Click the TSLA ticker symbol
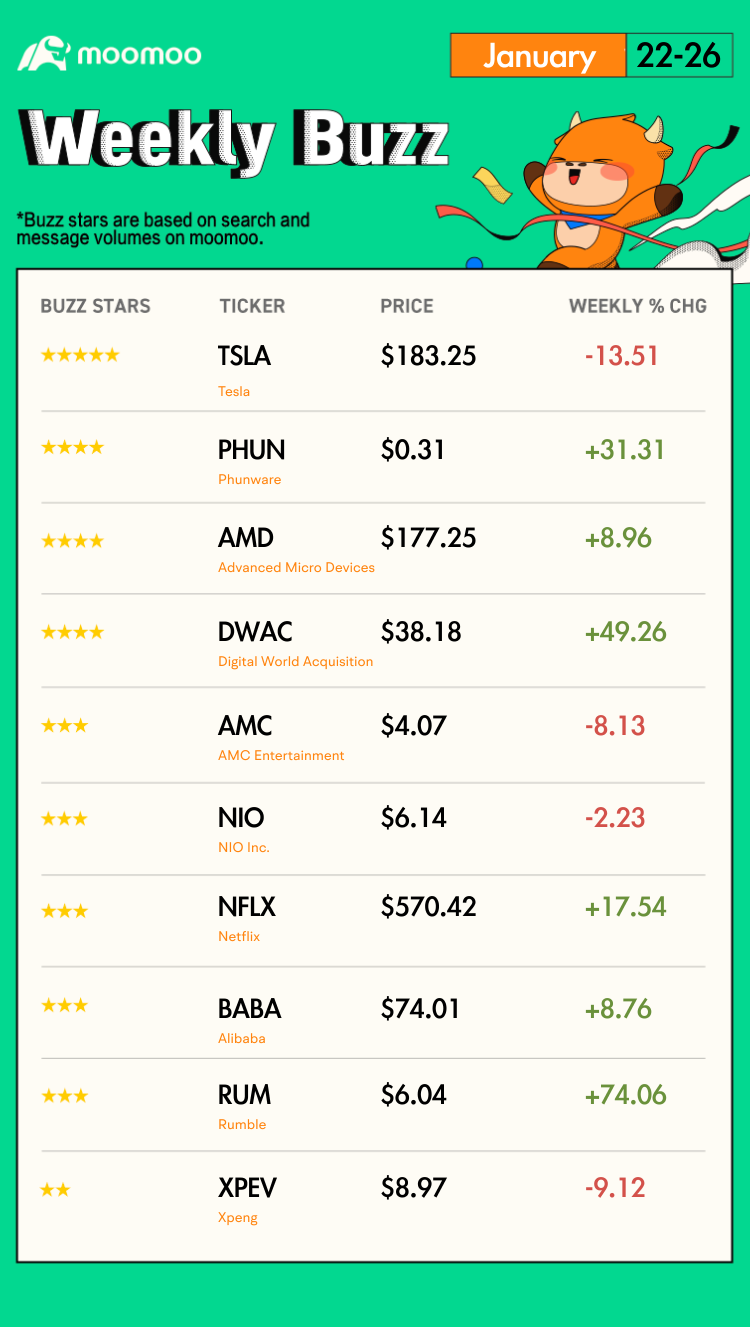Screen dimensions: 750x1327 click(x=244, y=356)
